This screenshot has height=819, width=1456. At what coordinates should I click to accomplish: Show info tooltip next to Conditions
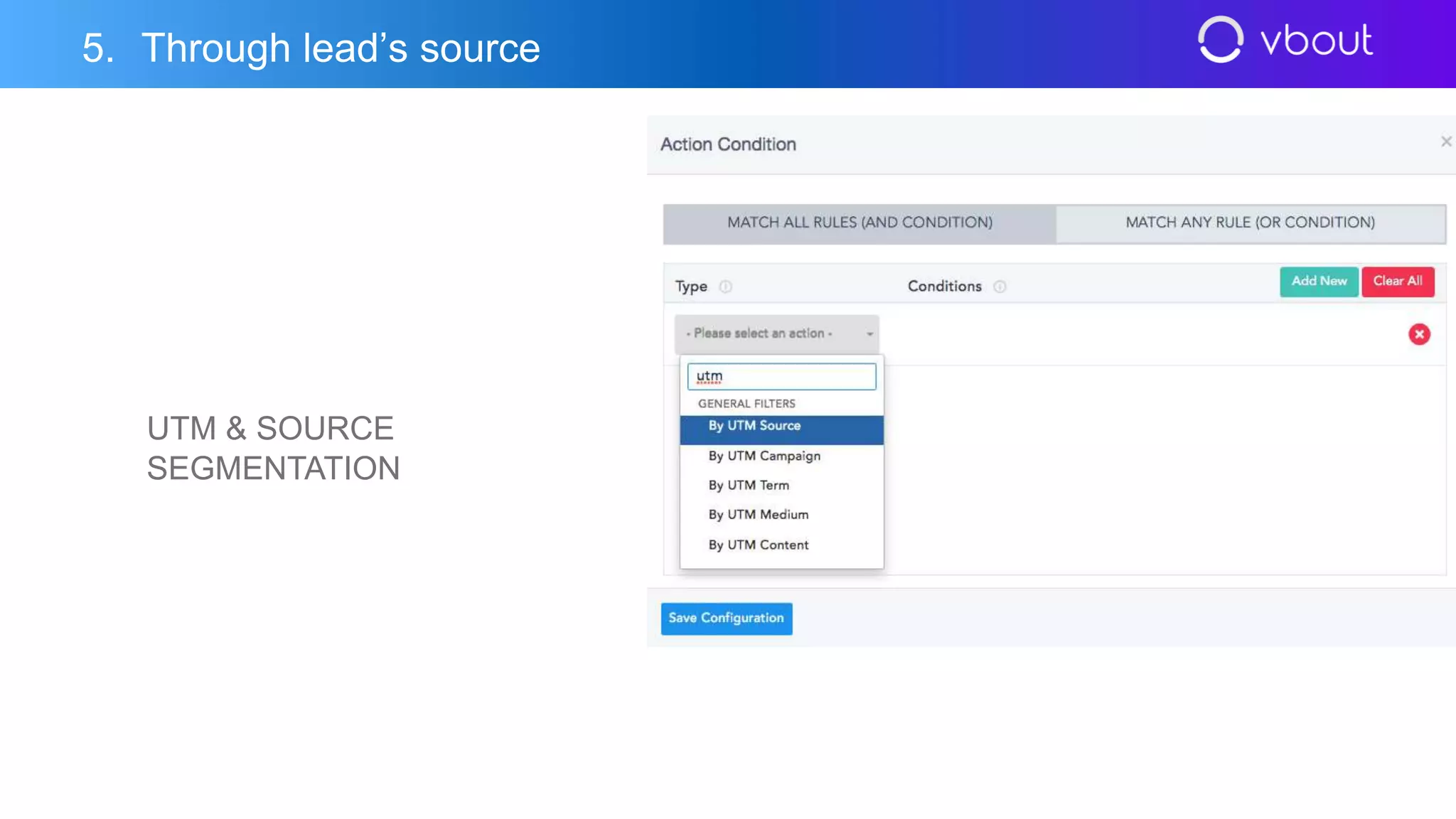point(1000,287)
